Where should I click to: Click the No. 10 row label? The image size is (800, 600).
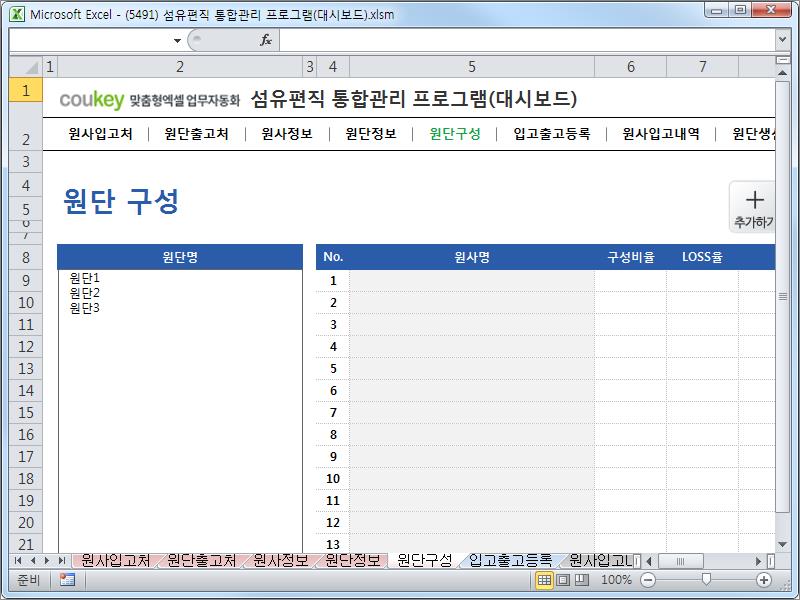click(x=333, y=479)
